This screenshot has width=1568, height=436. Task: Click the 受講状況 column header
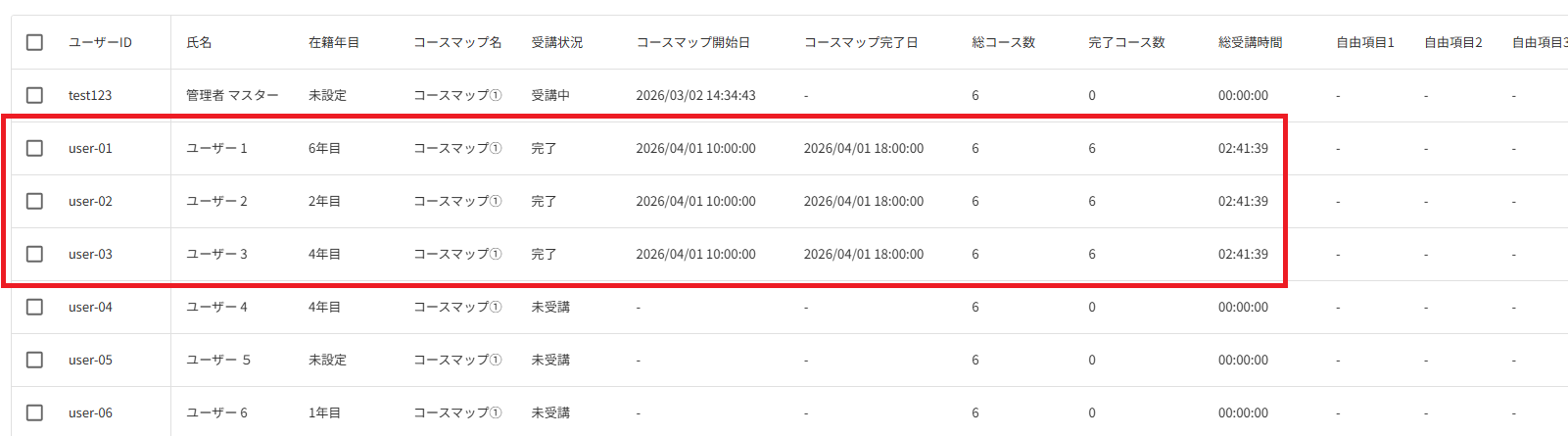556,42
